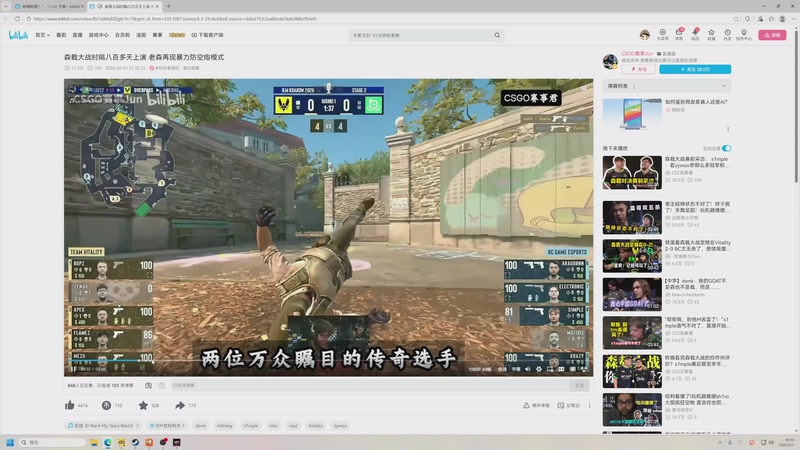Open 消息 messages icon
Viewport: 800px width, 450px height.
[x=679, y=35]
